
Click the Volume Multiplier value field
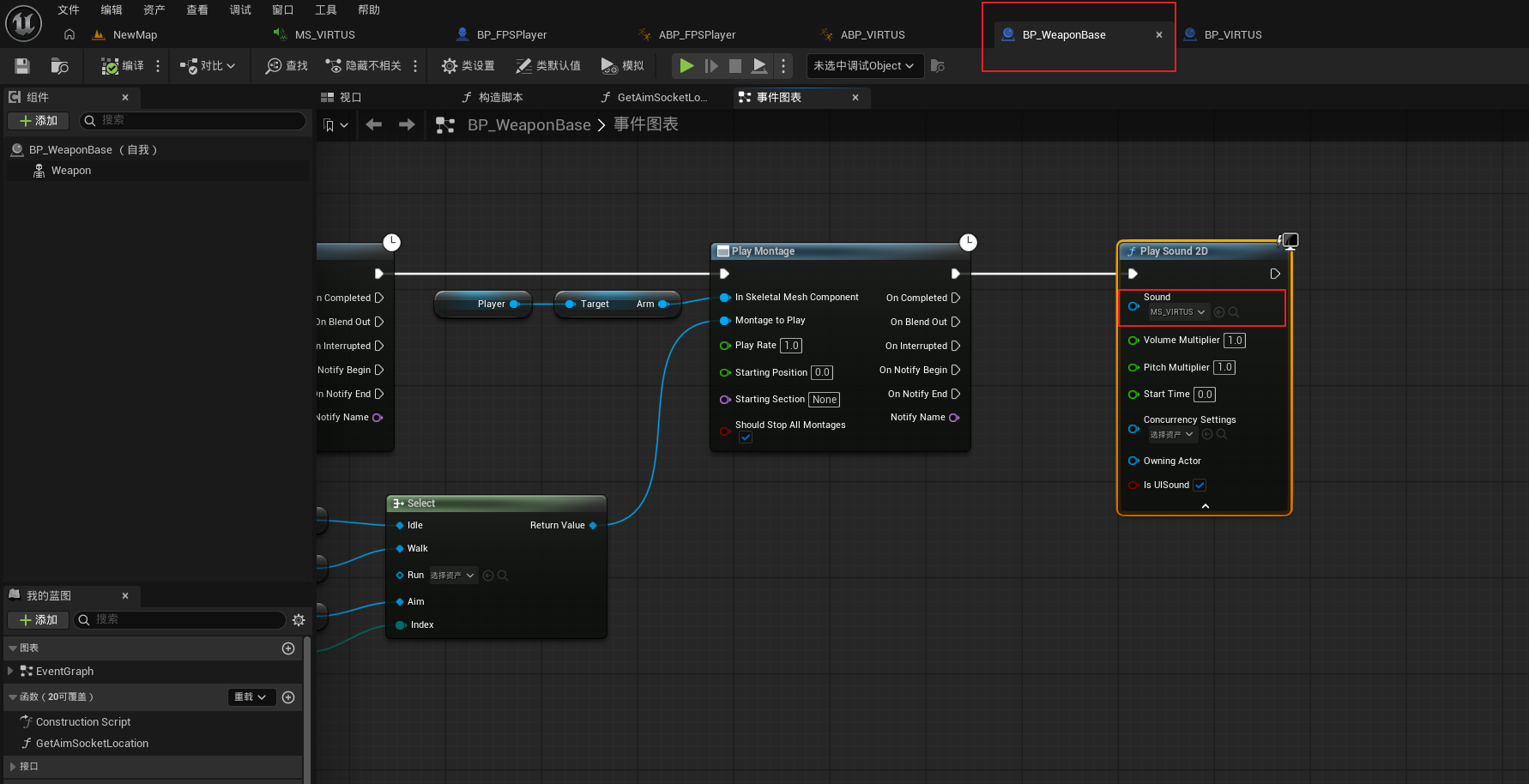1235,341
